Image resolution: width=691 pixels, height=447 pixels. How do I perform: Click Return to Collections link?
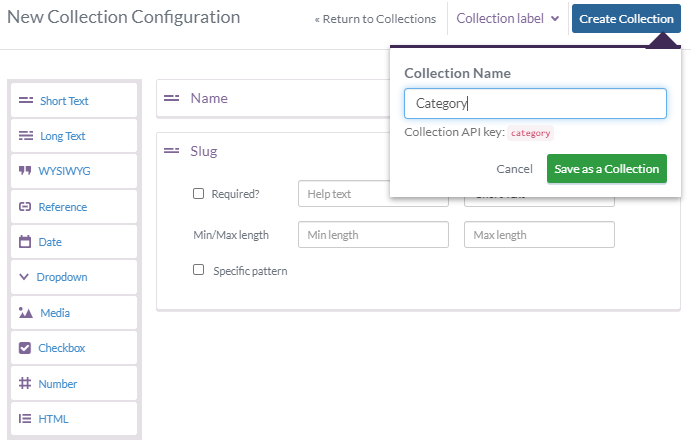coord(375,19)
